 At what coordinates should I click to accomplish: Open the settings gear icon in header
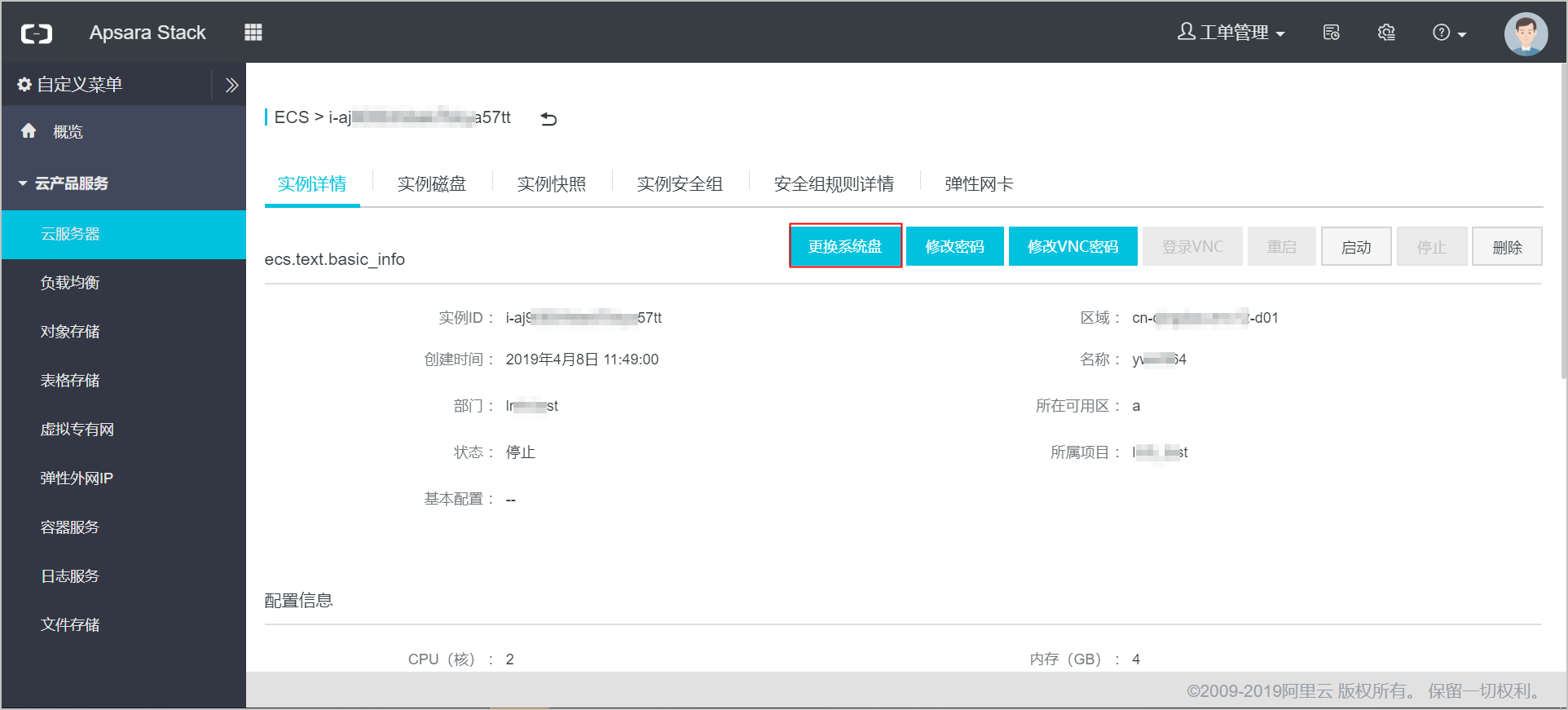pos(1386,33)
